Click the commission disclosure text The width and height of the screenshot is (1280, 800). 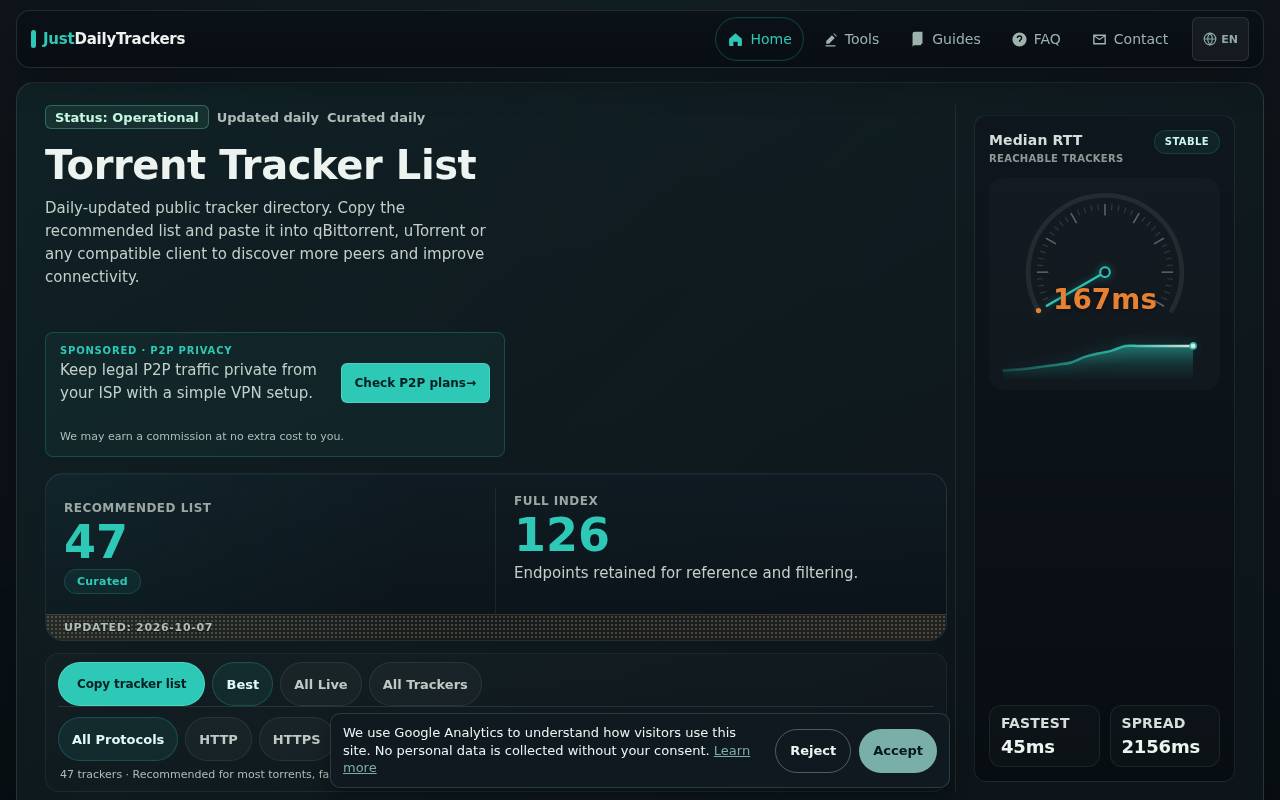point(202,436)
